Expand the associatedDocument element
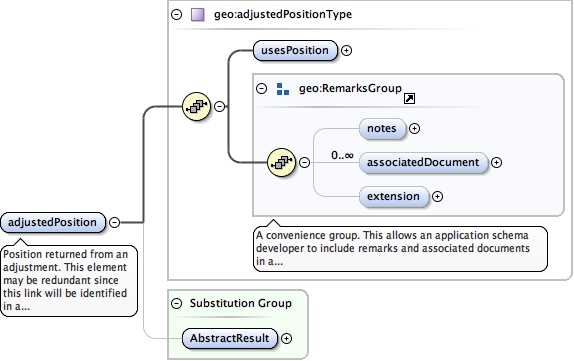This screenshot has width=574, height=361. (x=496, y=163)
